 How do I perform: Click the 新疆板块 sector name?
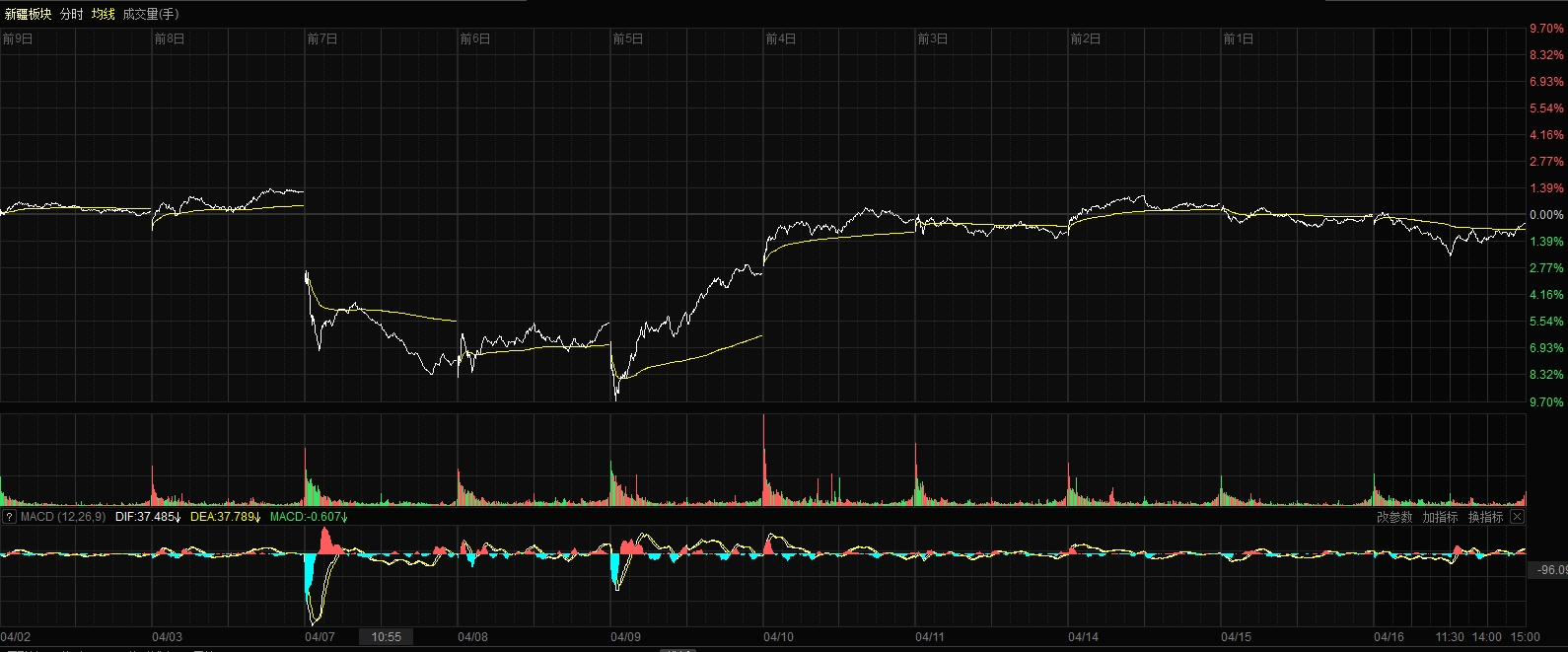pos(28,14)
